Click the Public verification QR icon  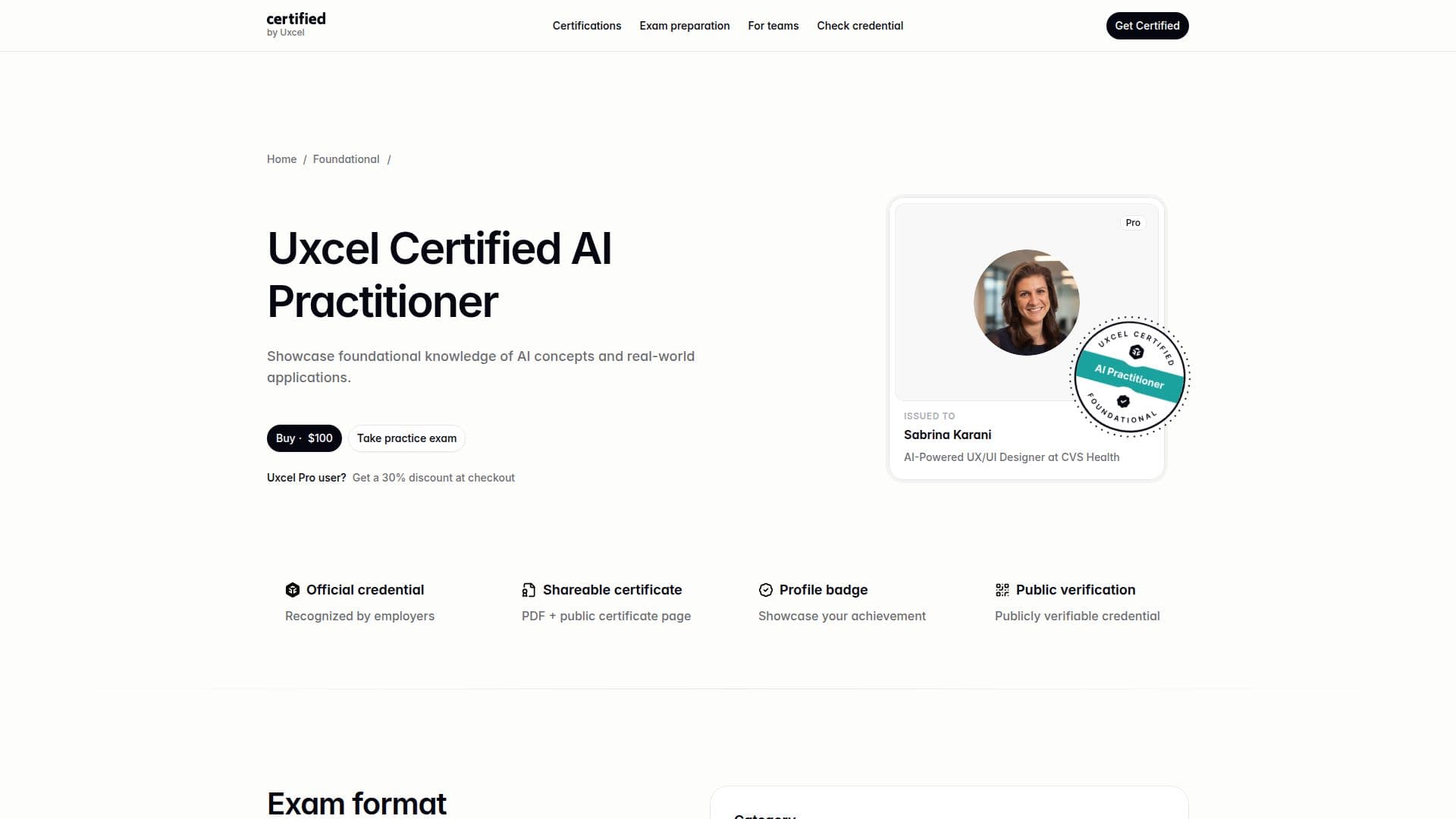(1003, 590)
